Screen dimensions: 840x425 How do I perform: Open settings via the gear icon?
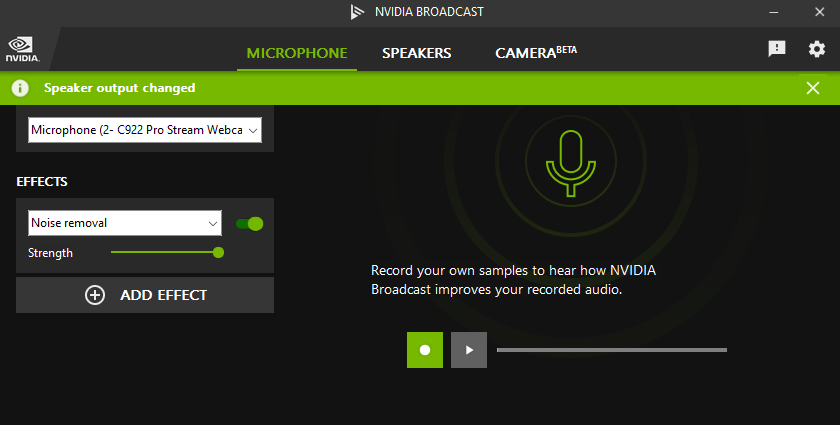[x=816, y=49]
